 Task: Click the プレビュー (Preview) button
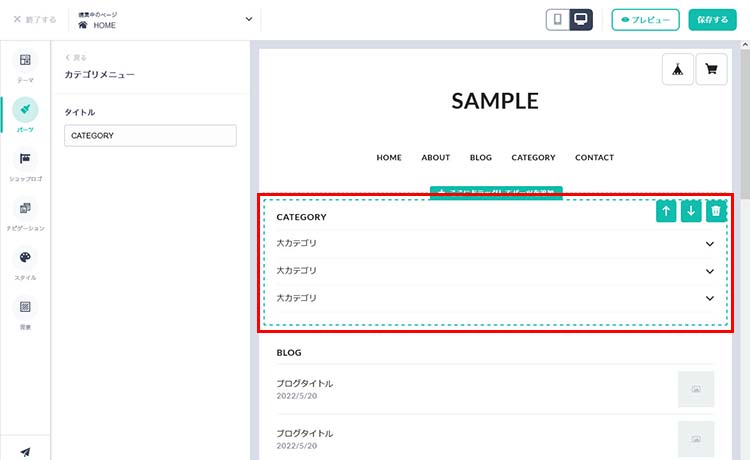pyautogui.click(x=645, y=20)
